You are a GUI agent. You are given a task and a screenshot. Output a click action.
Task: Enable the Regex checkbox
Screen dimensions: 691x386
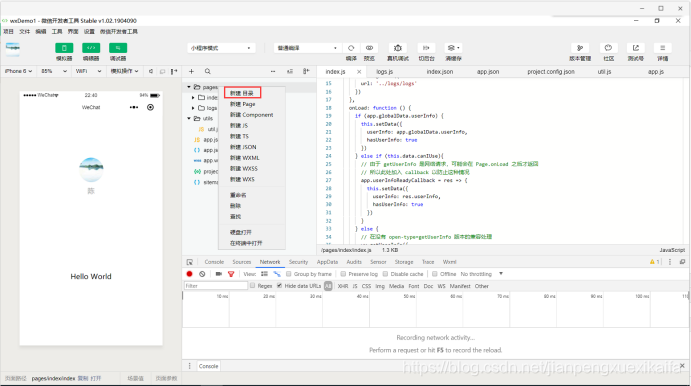click(253, 286)
